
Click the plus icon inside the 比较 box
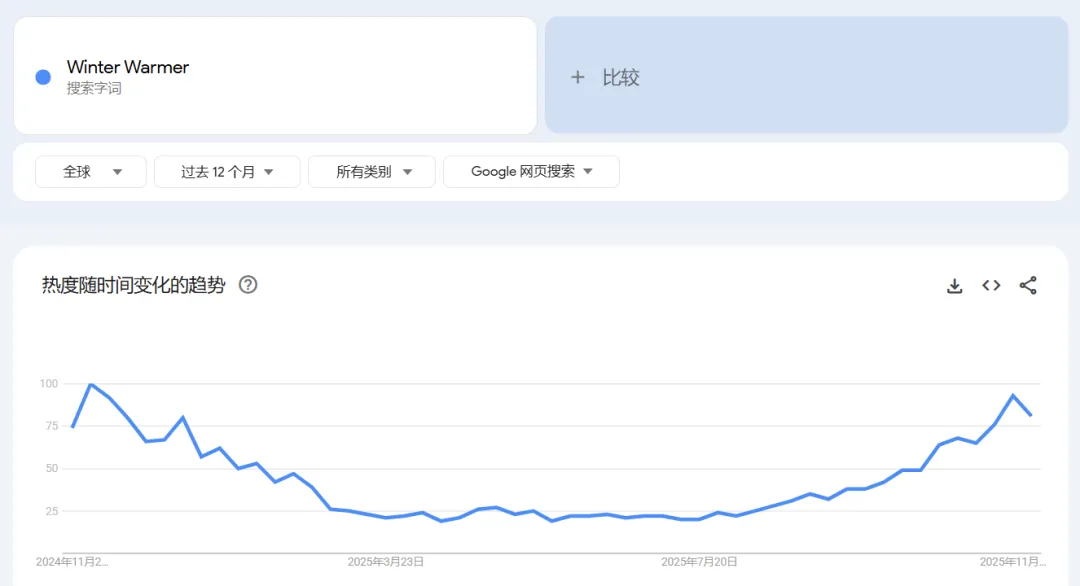[x=578, y=76]
